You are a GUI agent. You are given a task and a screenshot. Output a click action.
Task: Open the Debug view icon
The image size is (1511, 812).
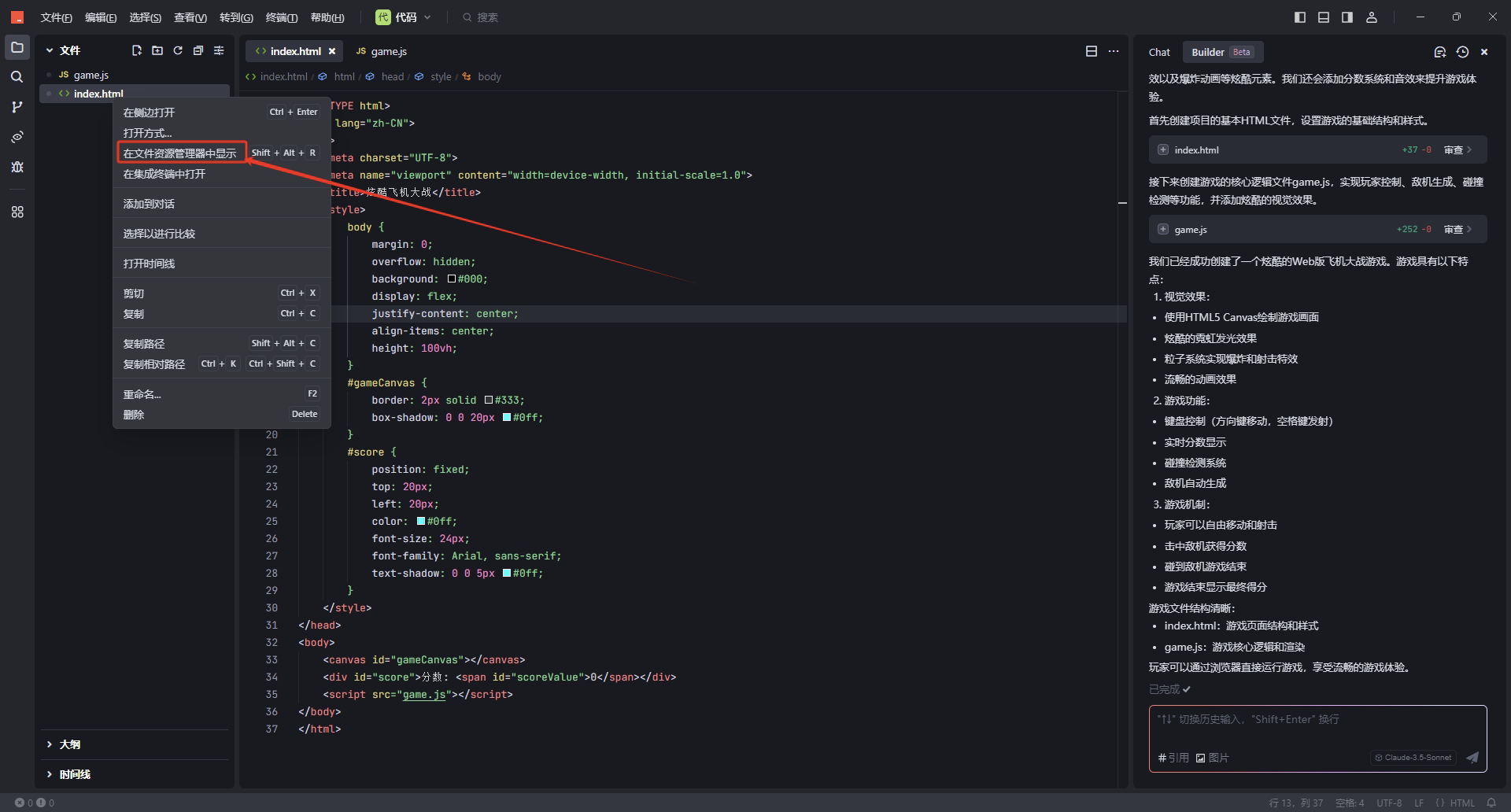pos(17,167)
